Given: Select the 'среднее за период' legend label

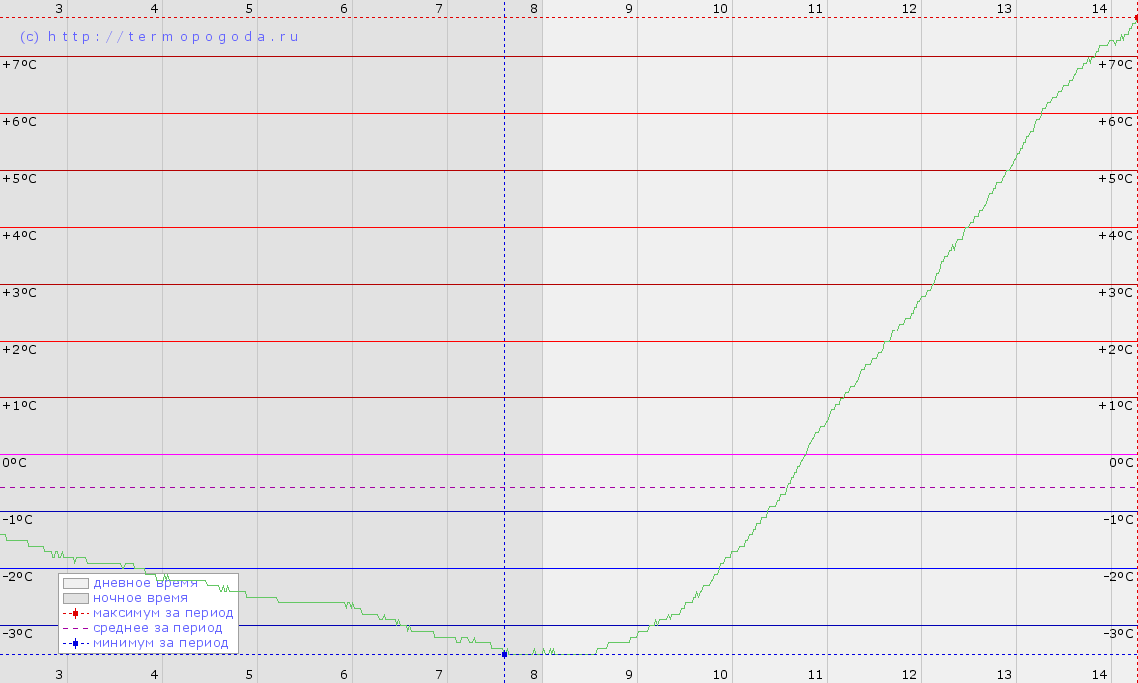Looking at the screenshot, I should pos(158,628).
